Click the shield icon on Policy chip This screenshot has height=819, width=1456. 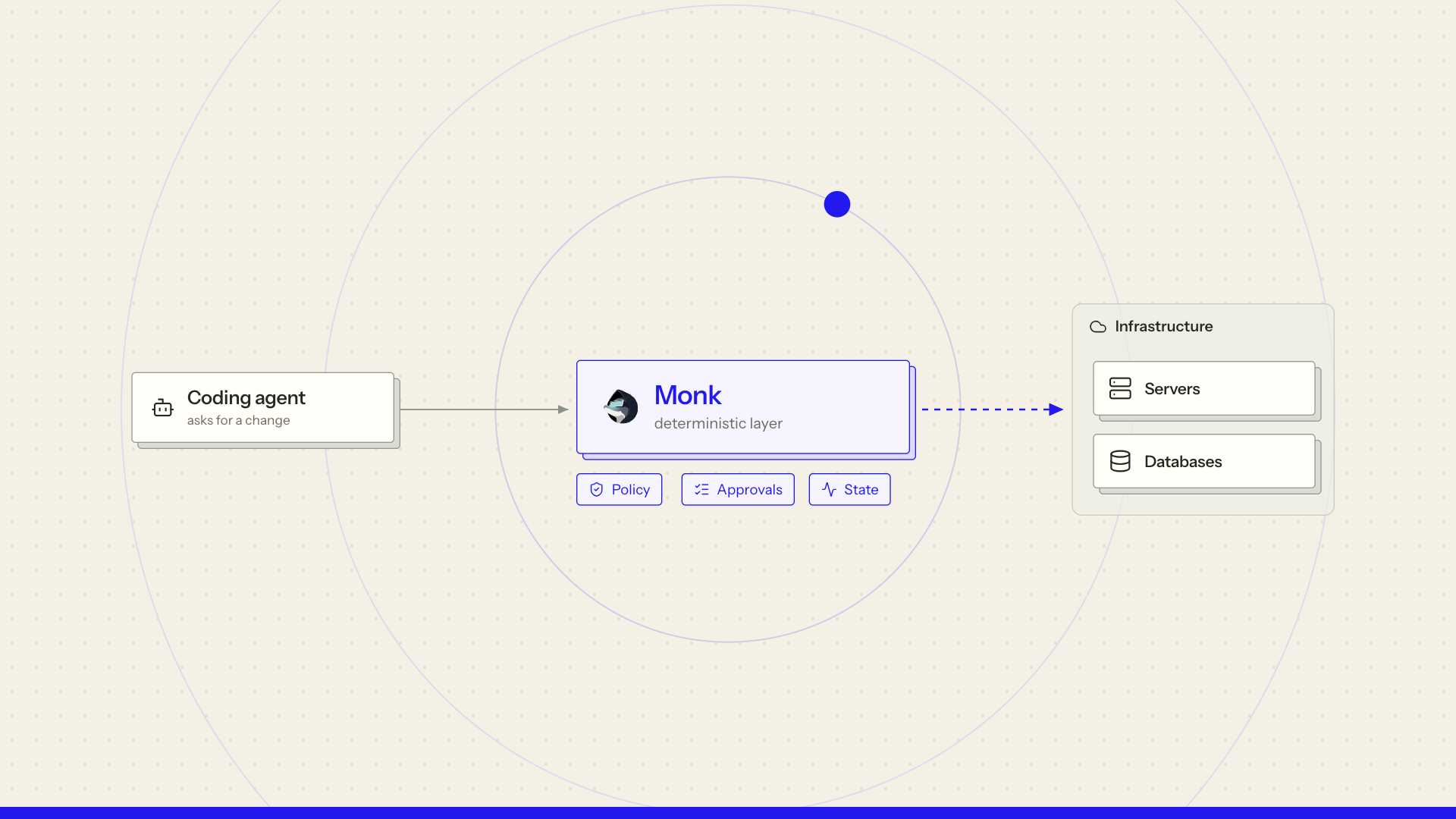click(597, 490)
